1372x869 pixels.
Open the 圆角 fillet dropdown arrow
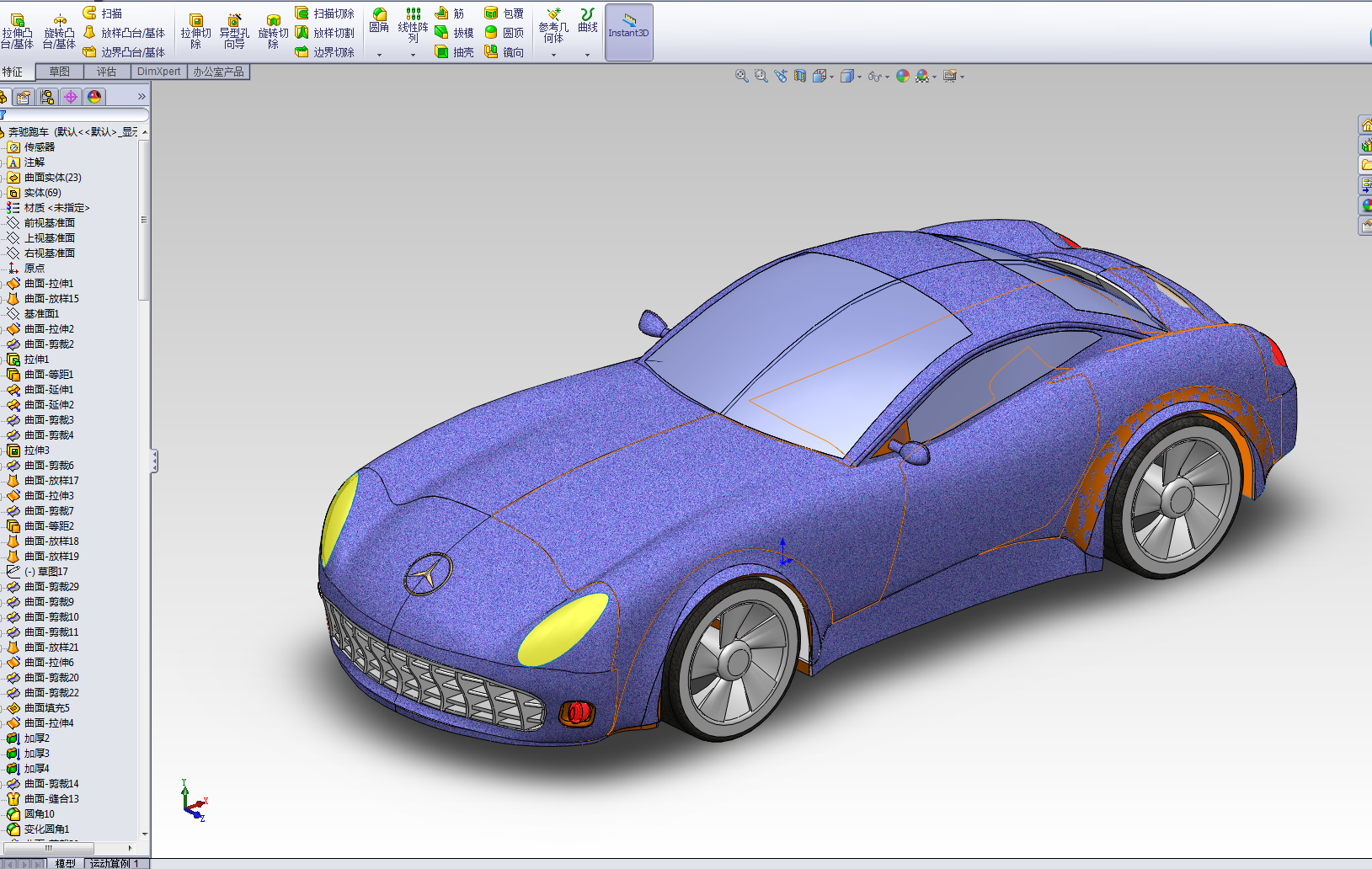379,55
